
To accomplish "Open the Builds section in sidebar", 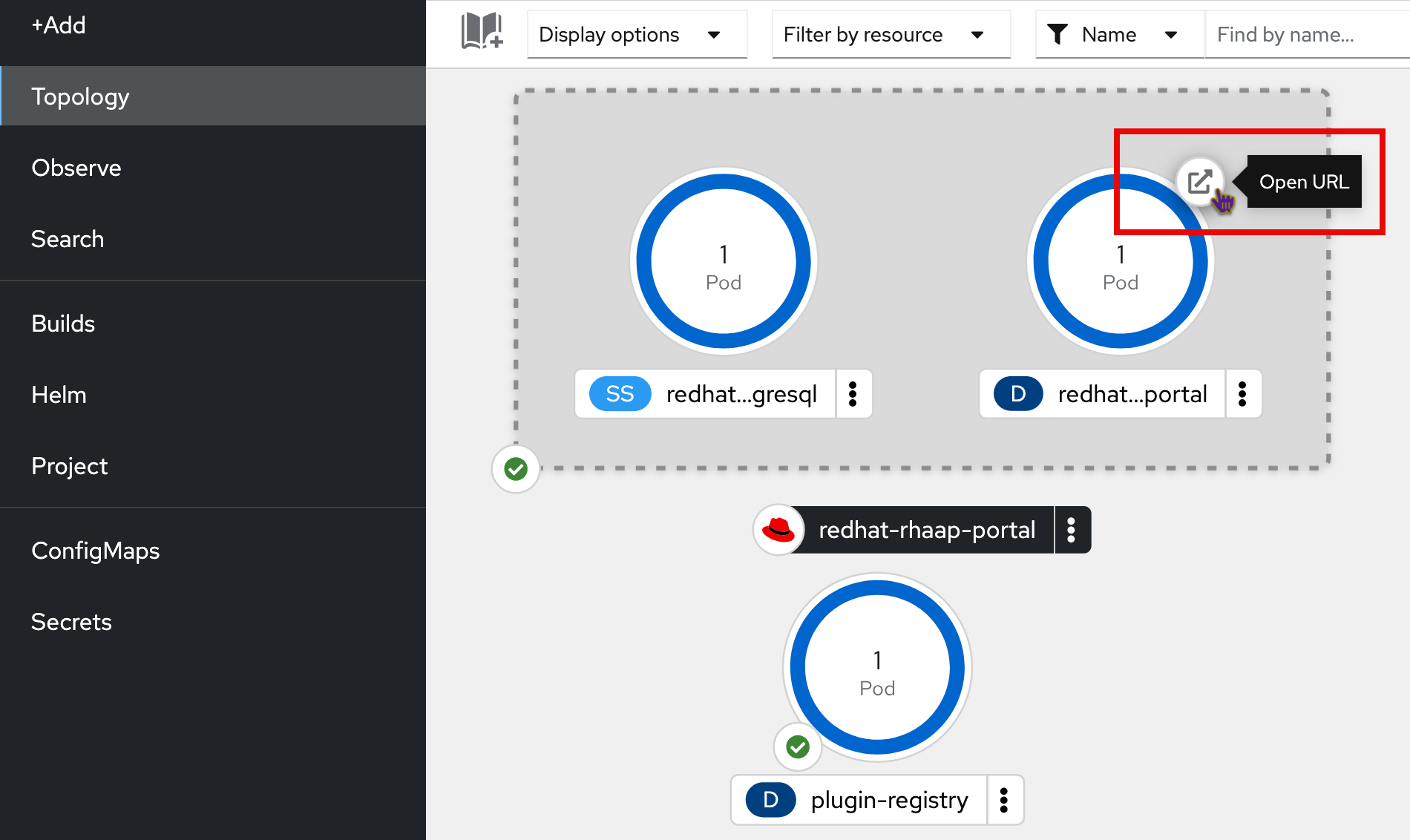I will 63,323.
